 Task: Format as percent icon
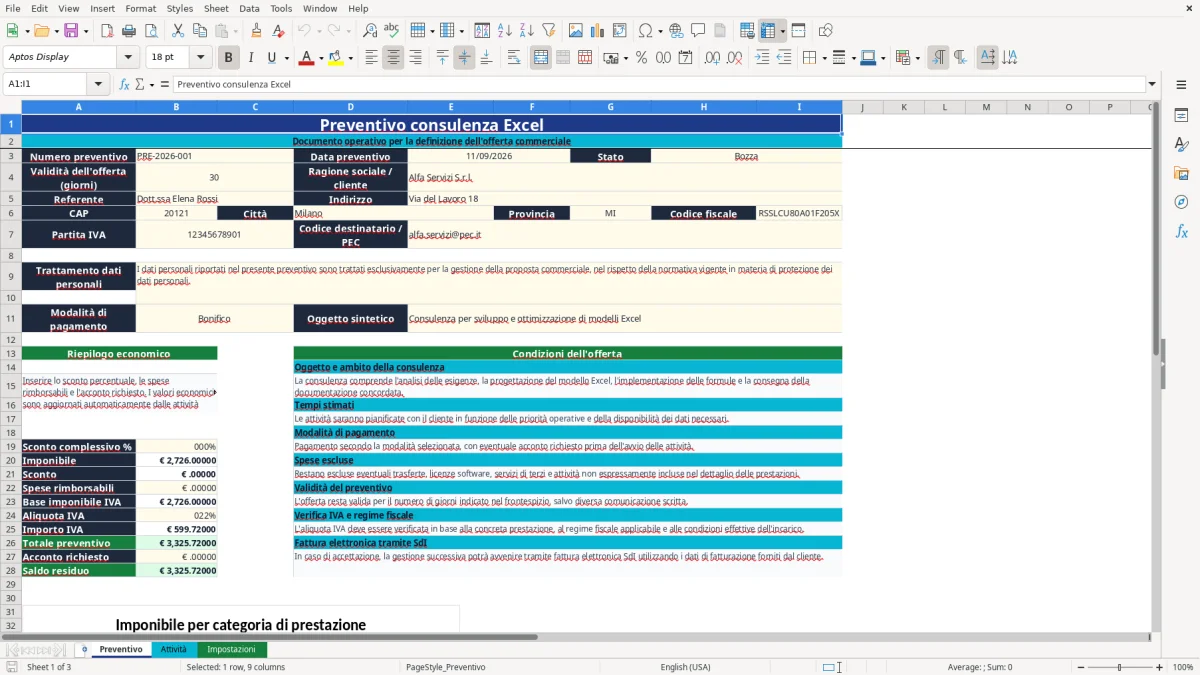click(x=641, y=58)
